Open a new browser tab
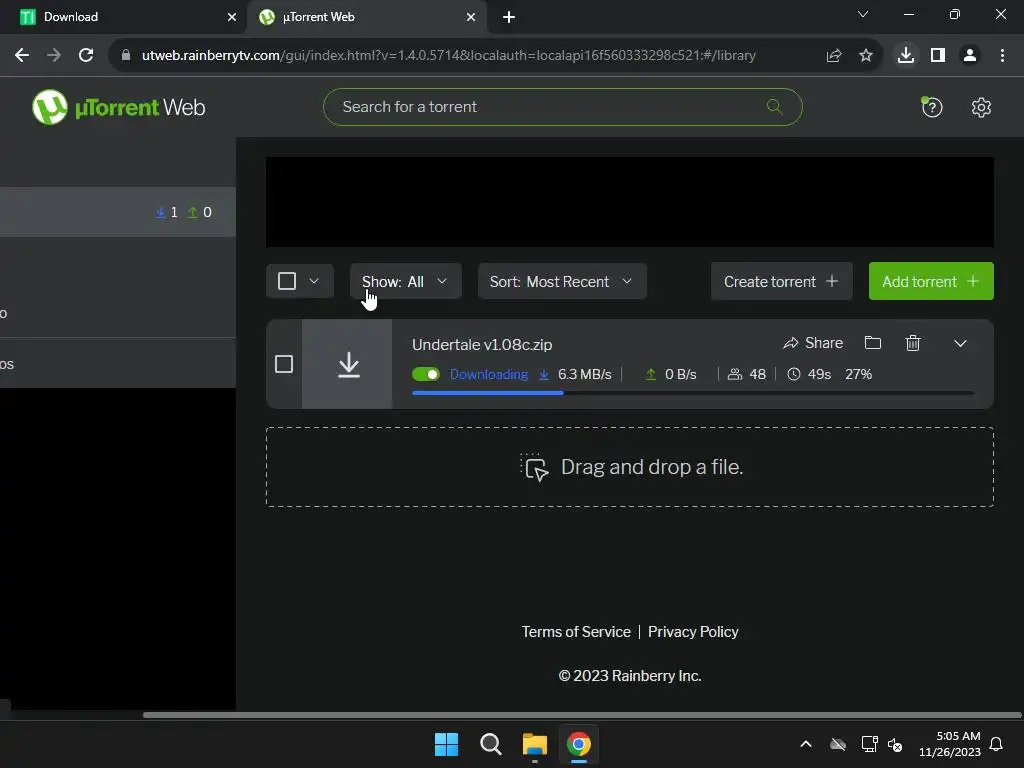 509,17
